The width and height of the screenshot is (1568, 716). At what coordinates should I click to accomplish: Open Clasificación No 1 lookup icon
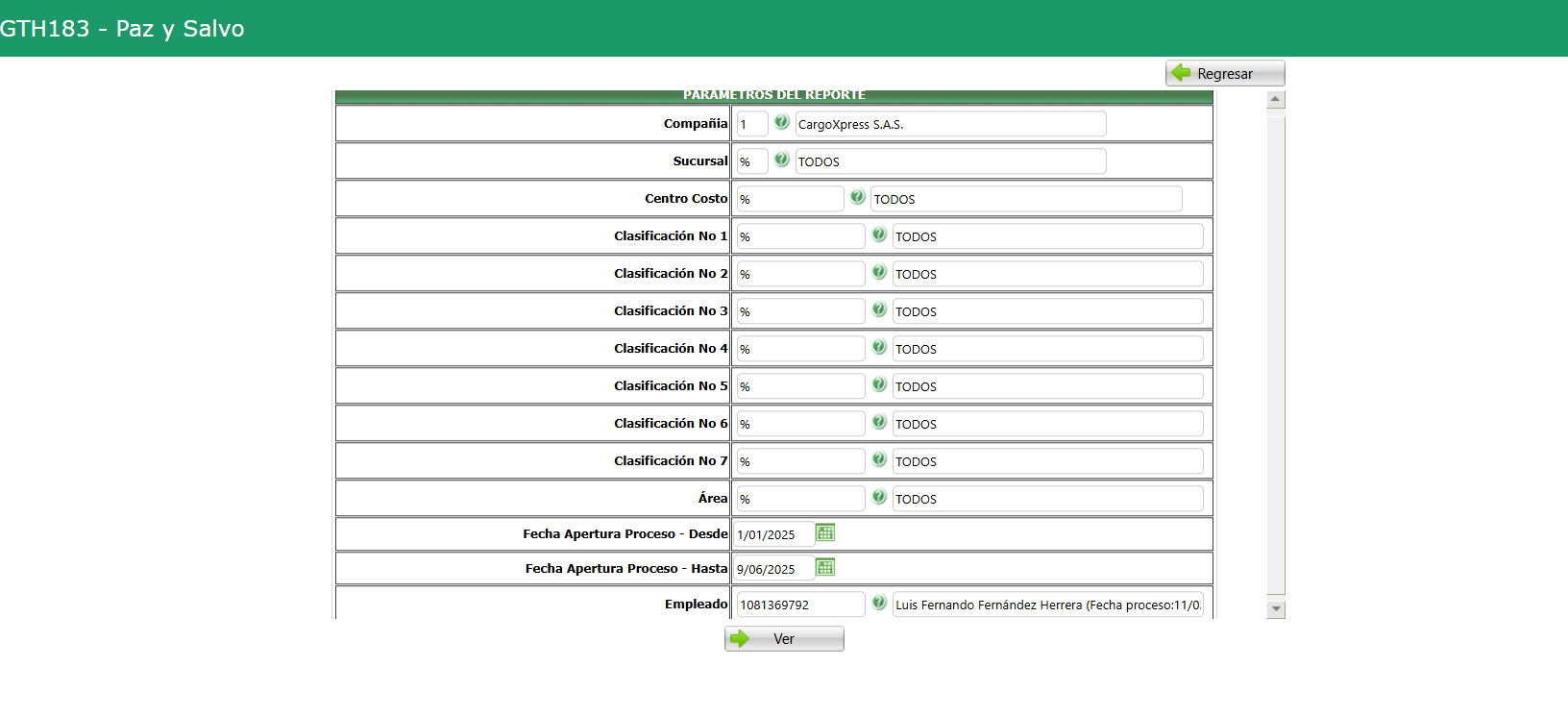[x=879, y=235]
